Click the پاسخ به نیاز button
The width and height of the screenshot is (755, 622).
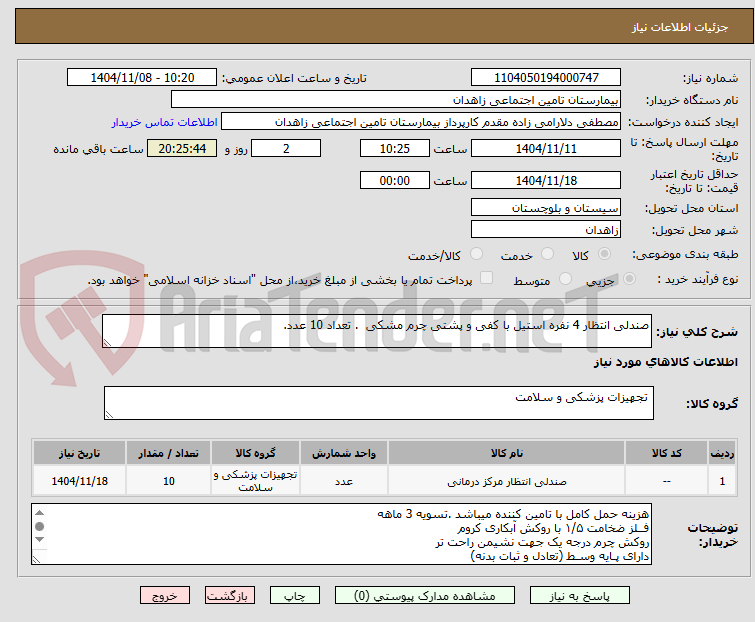click(580, 596)
